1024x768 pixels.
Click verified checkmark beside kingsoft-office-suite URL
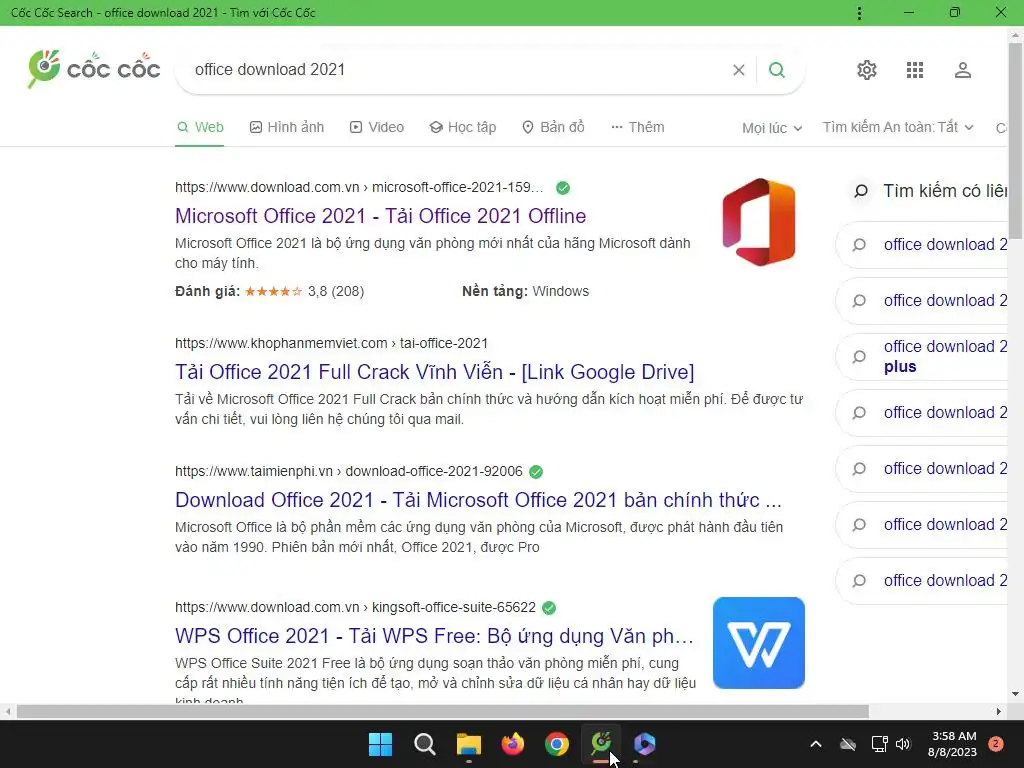tap(549, 608)
